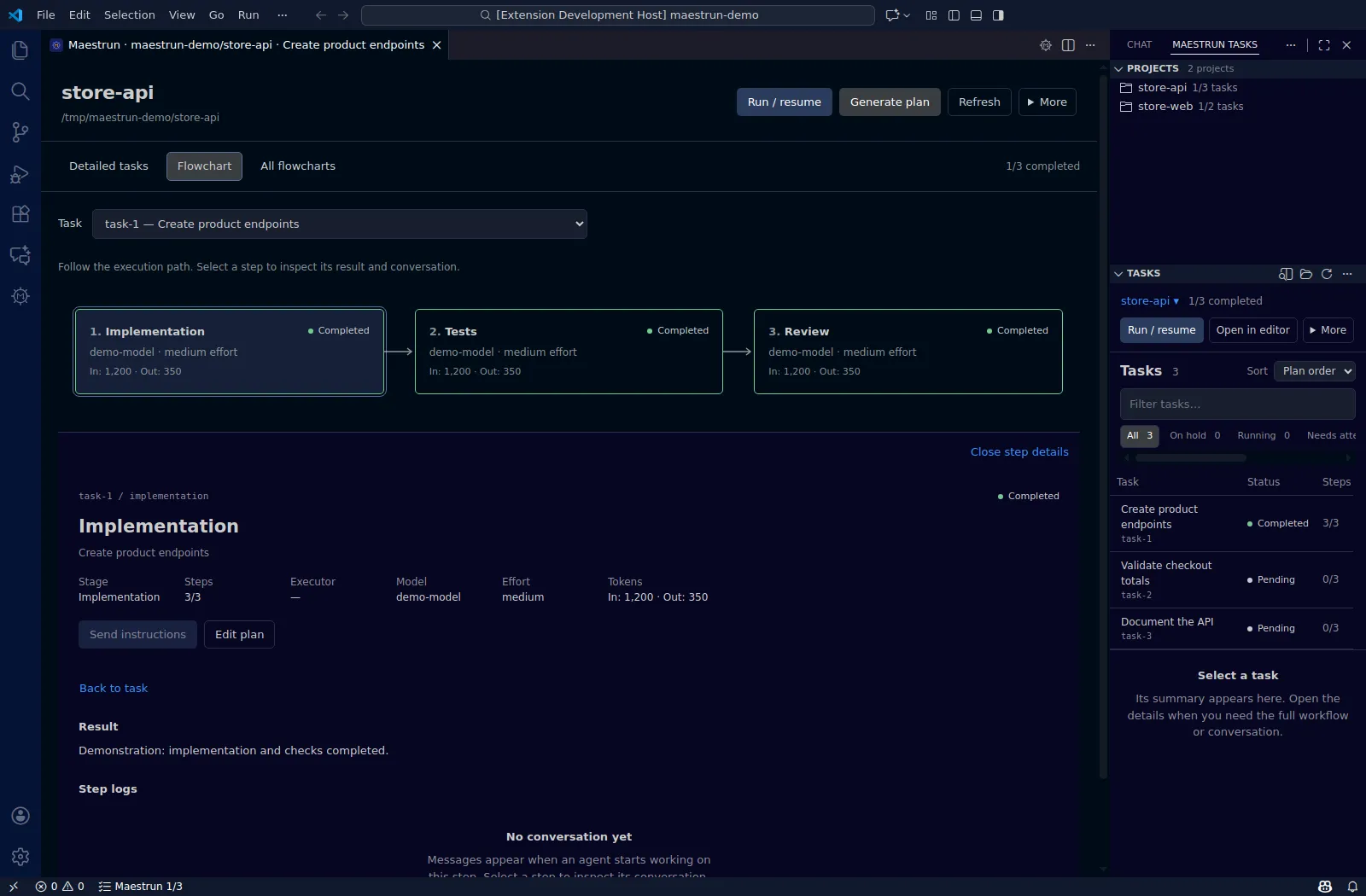Open Source Control view in activity bar

[x=20, y=132]
